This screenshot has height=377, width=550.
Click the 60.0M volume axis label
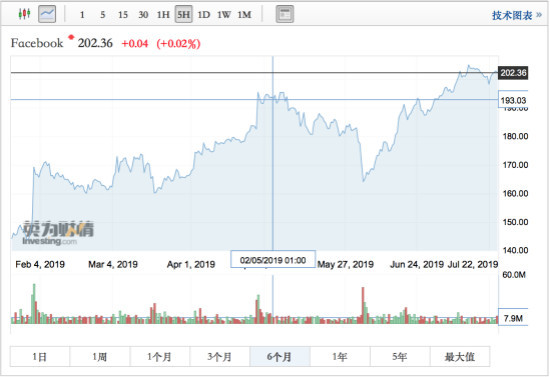[x=514, y=275]
